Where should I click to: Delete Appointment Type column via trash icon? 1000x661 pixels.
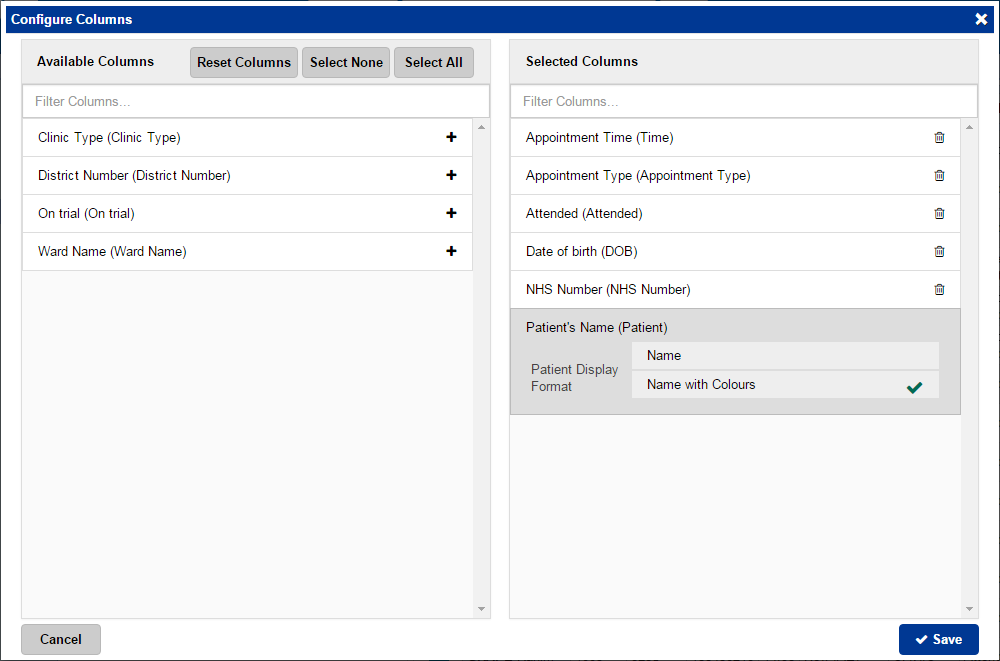point(939,176)
